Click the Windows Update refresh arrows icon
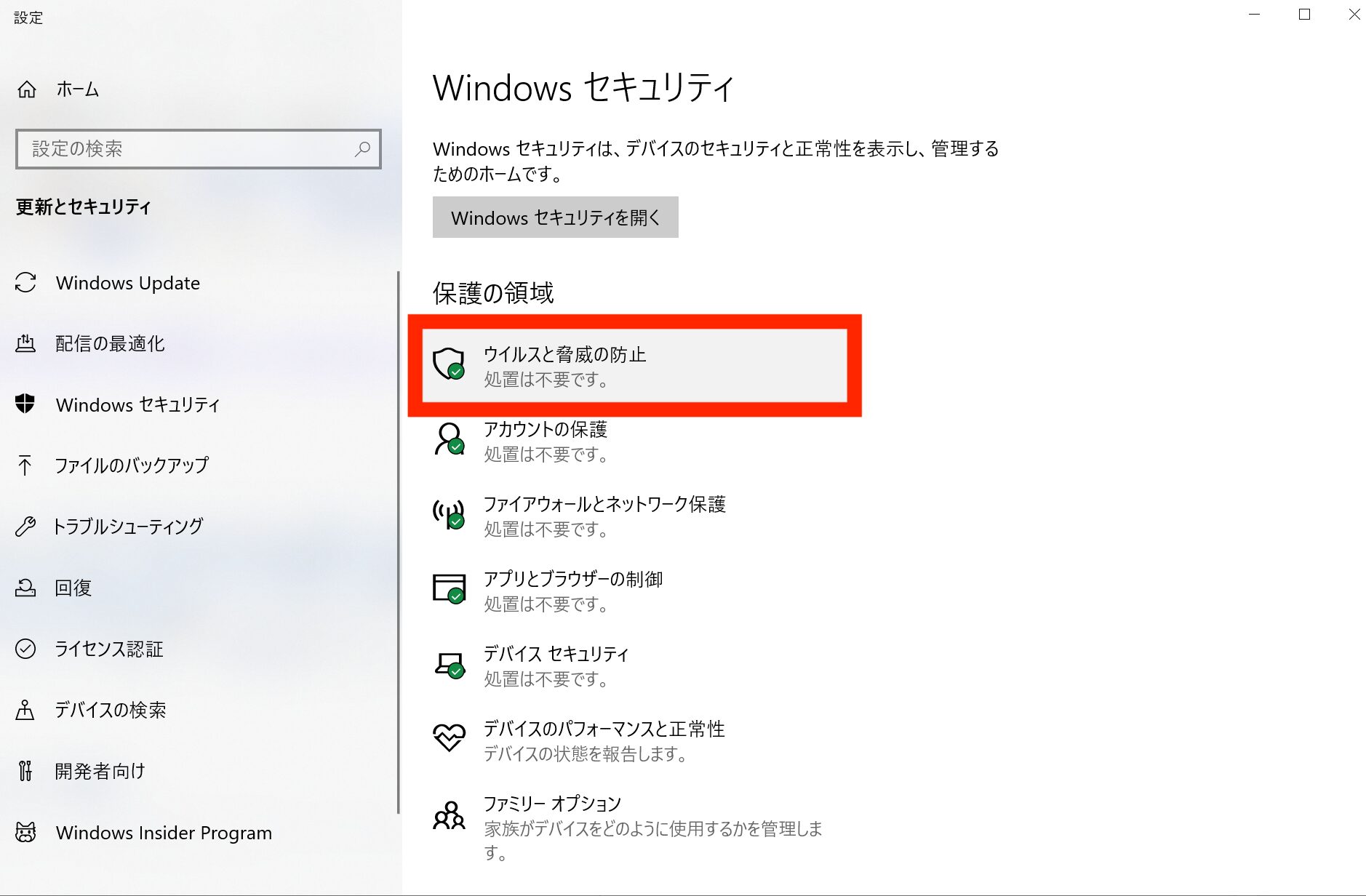Viewport: 1366px width, 896px height. (x=25, y=283)
